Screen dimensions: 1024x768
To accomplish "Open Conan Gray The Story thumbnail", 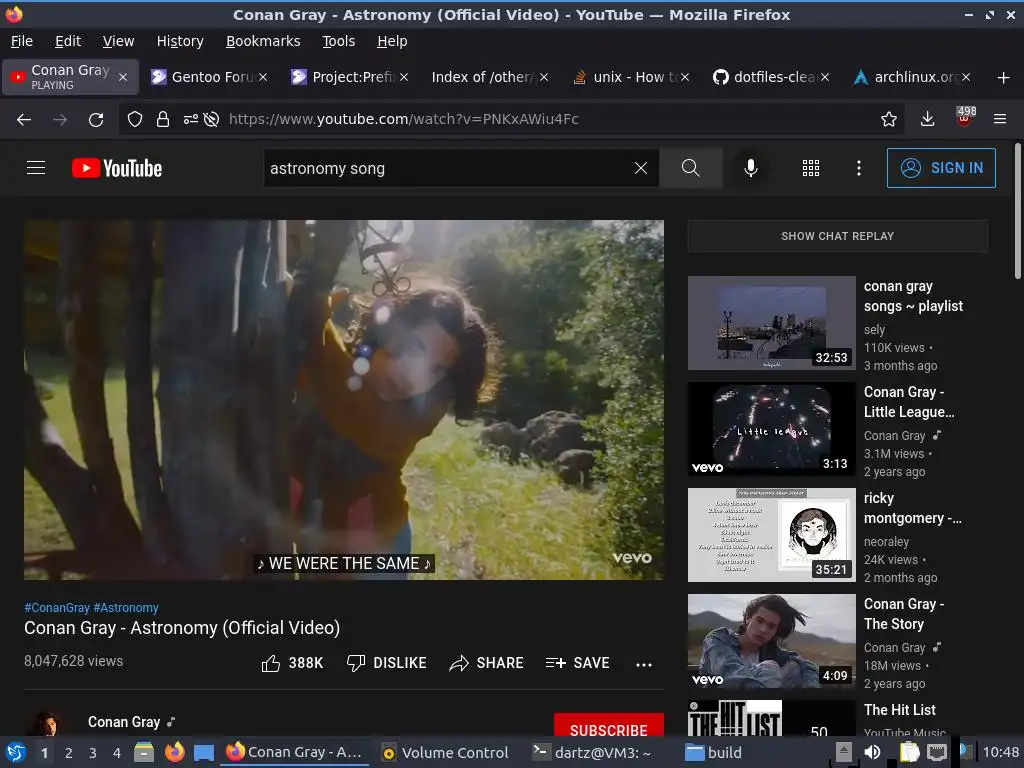I will click(x=771, y=641).
